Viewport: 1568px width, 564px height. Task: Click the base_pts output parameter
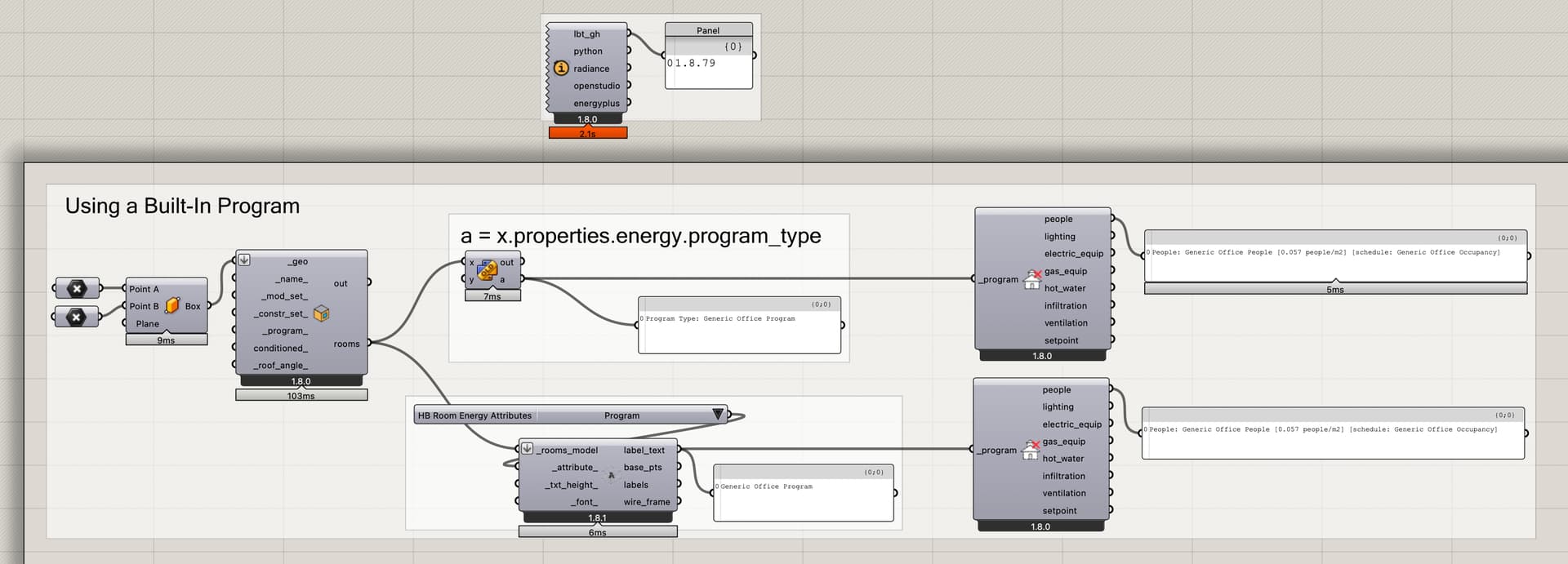(x=643, y=468)
